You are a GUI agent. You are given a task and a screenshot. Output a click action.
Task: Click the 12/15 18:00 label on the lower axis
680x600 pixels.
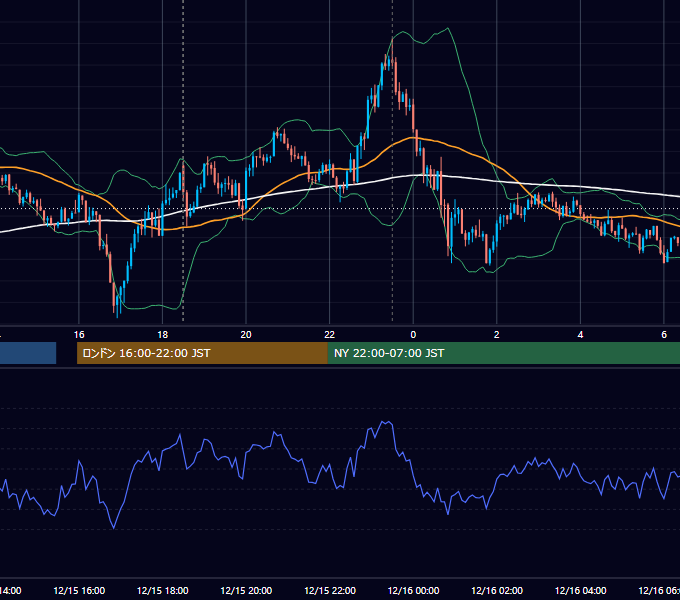tap(163, 590)
